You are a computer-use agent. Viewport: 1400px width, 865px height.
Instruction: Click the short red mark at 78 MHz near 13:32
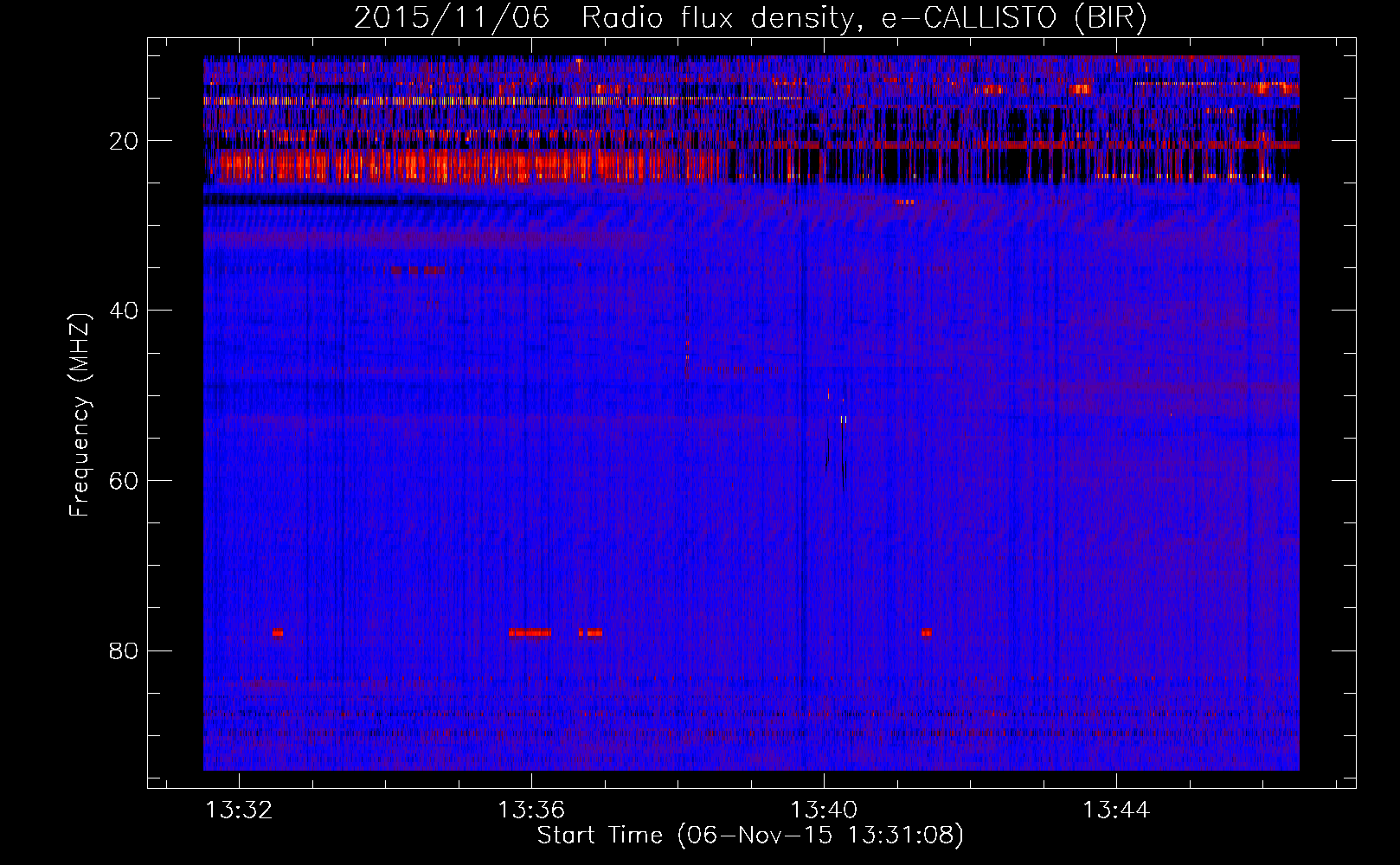tap(278, 632)
